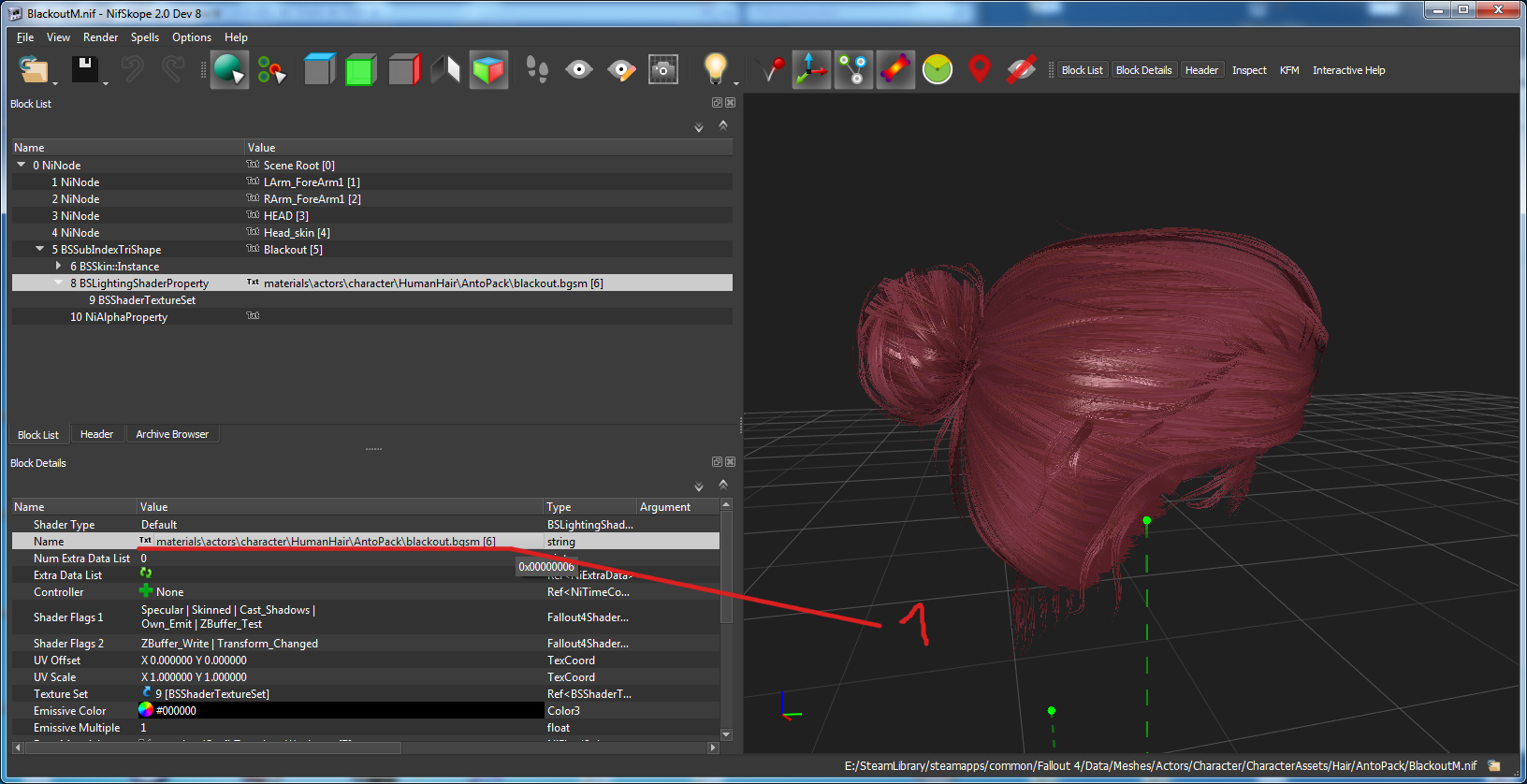This screenshot has width=1527, height=784.
Task: Float the Block List panel
Action: click(717, 103)
